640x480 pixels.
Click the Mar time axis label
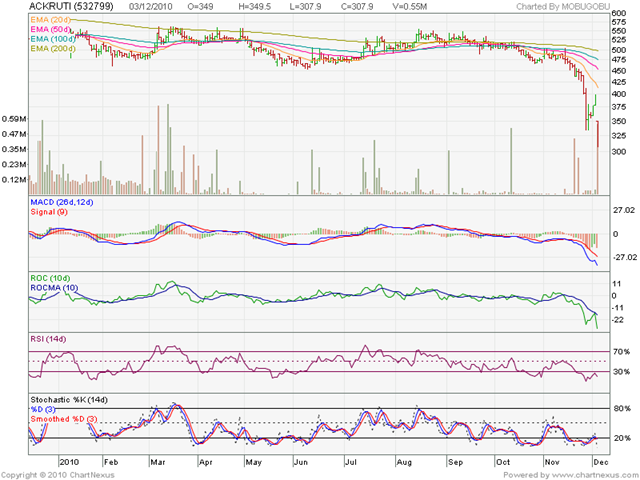158,462
